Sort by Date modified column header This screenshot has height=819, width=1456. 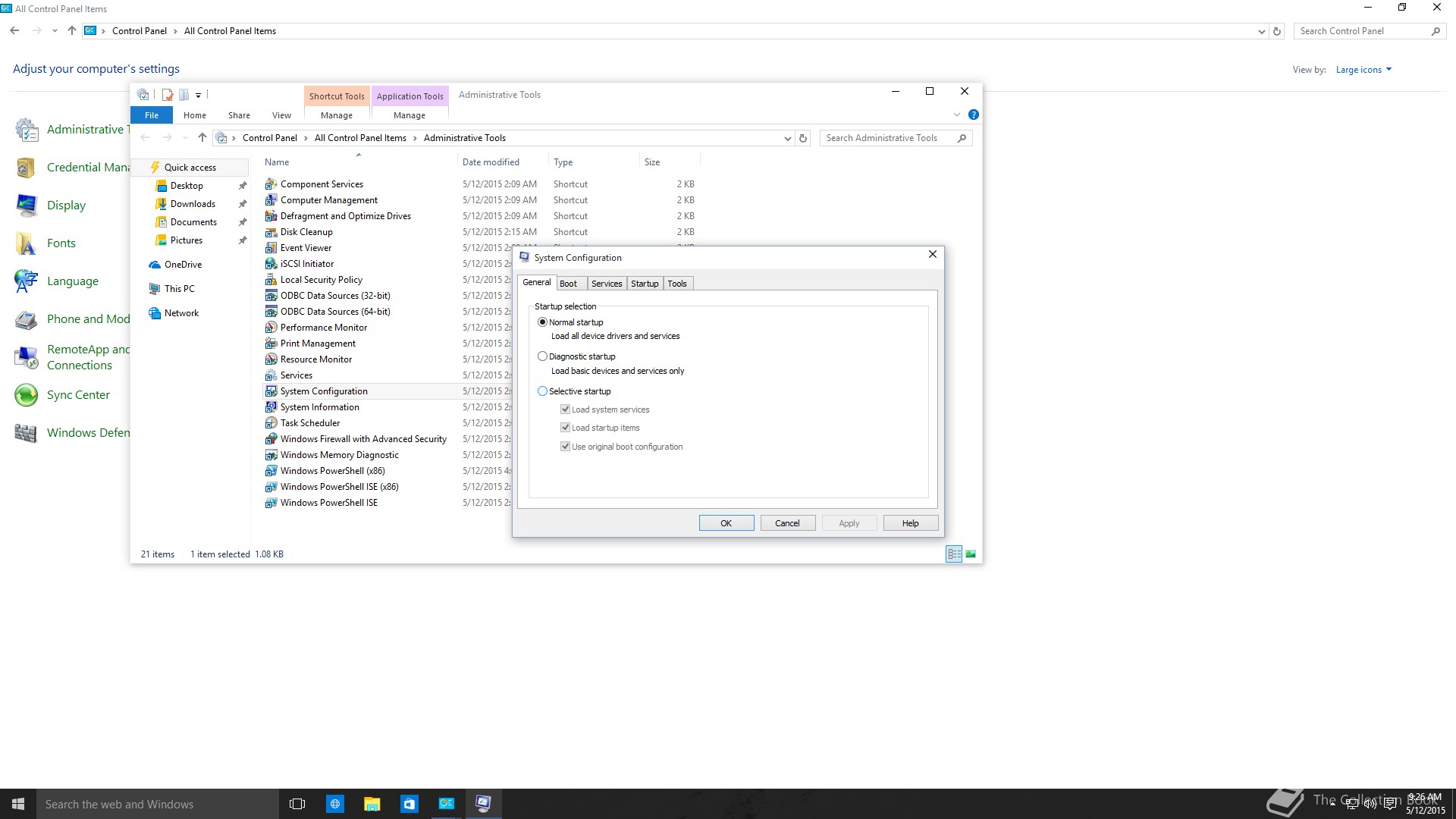(503, 162)
